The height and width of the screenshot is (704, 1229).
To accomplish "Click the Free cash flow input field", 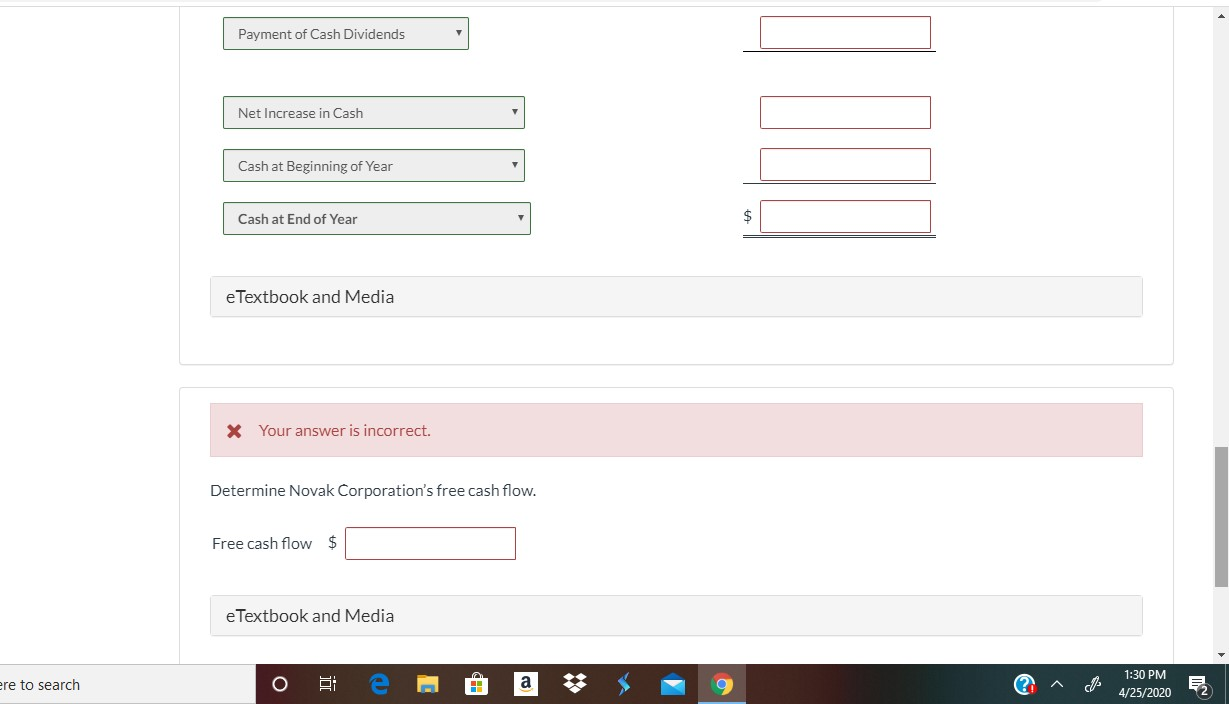I will pyautogui.click(x=430, y=543).
